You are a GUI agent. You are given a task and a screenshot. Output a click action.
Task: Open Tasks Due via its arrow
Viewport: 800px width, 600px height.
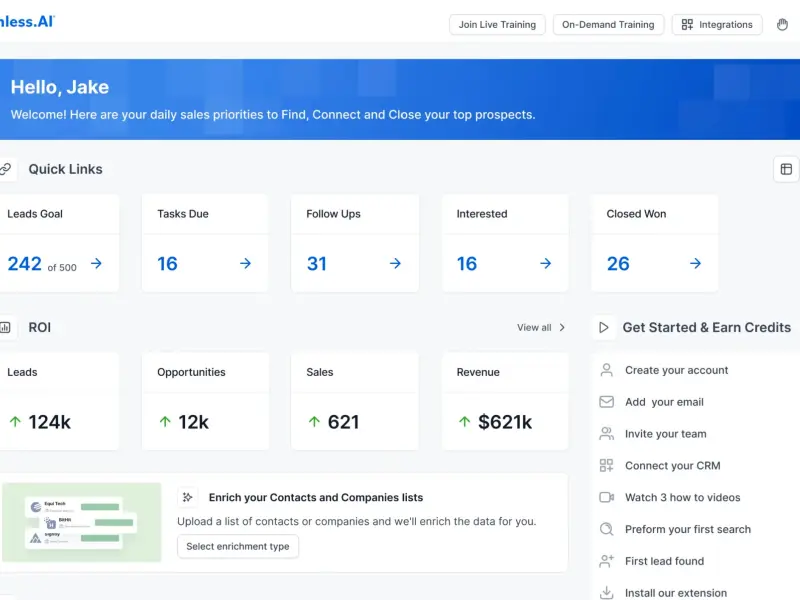tap(246, 264)
